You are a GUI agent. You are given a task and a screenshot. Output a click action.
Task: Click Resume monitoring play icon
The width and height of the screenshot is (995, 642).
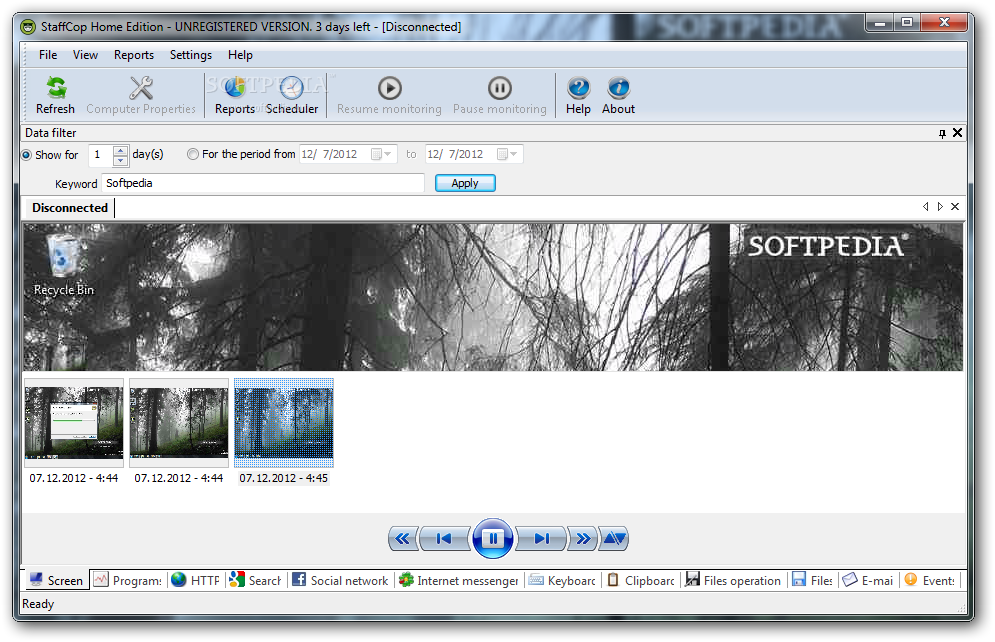click(x=390, y=88)
